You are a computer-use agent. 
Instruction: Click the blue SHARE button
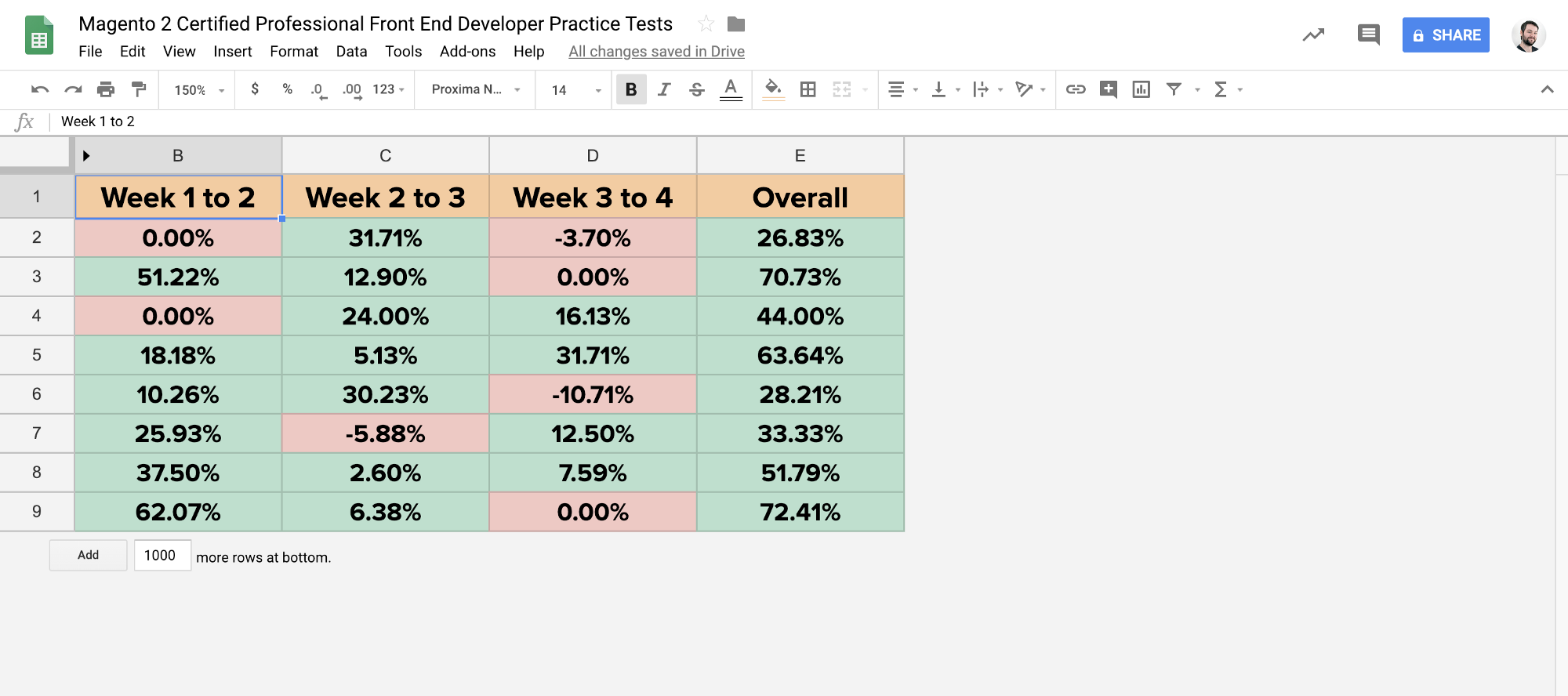(1446, 35)
